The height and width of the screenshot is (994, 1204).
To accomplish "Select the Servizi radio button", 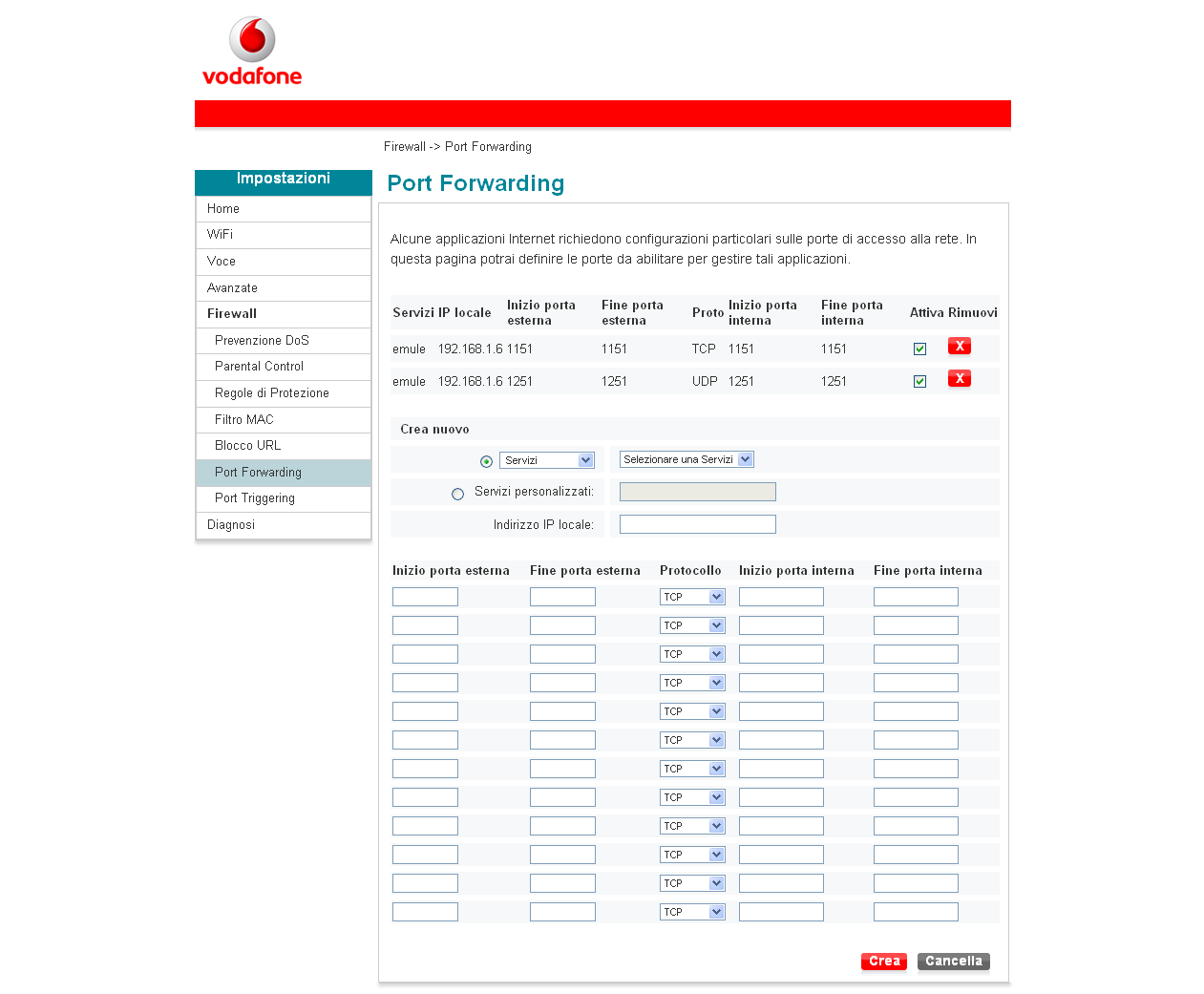I will click(486, 461).
